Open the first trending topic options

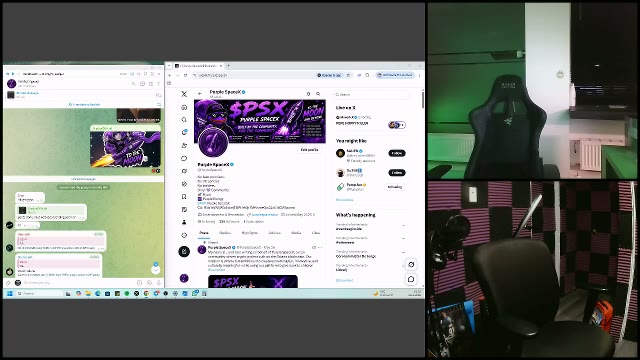[x=403, y=225]
